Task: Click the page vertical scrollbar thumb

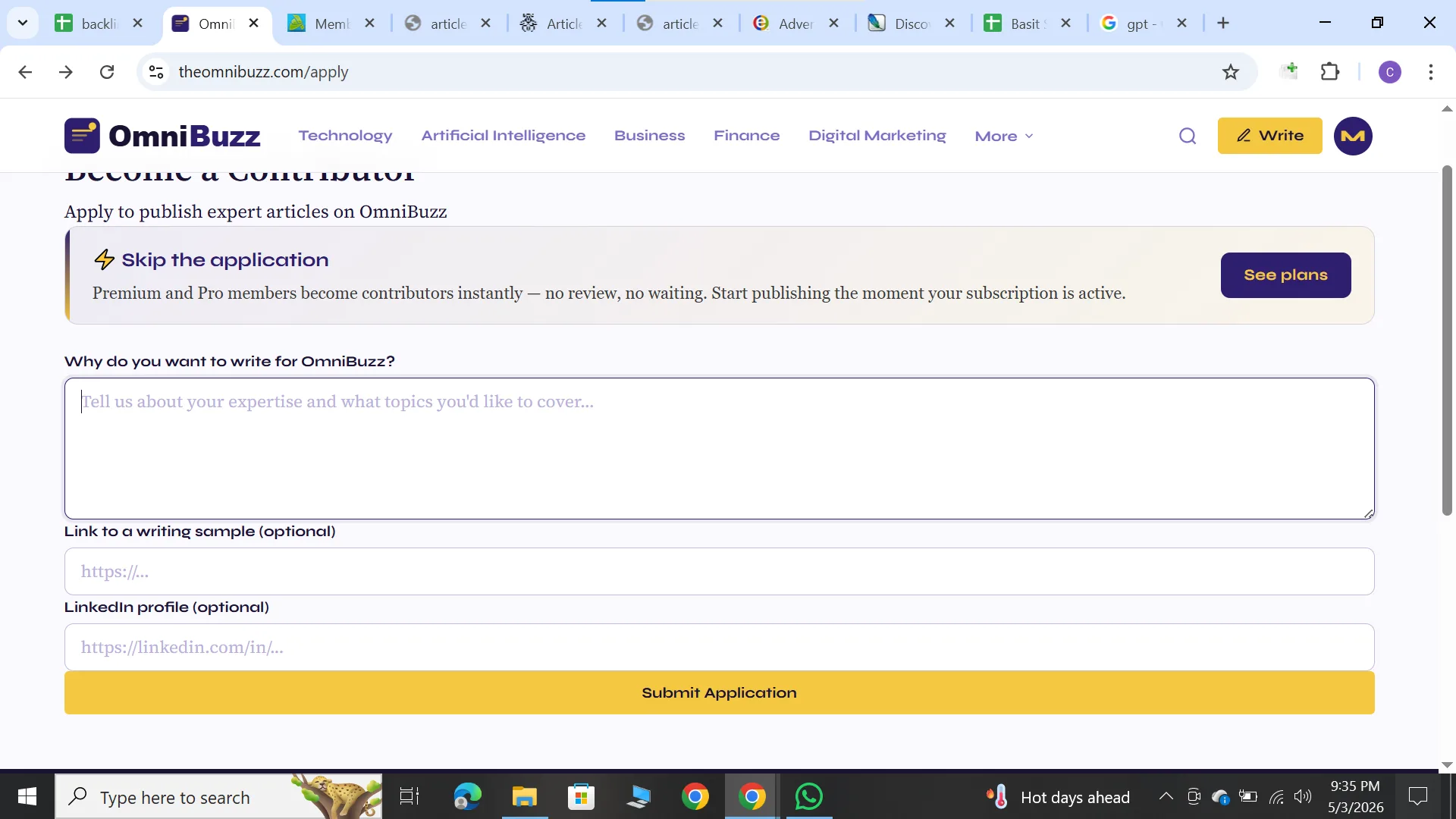Action: (x=1447, y=340)
